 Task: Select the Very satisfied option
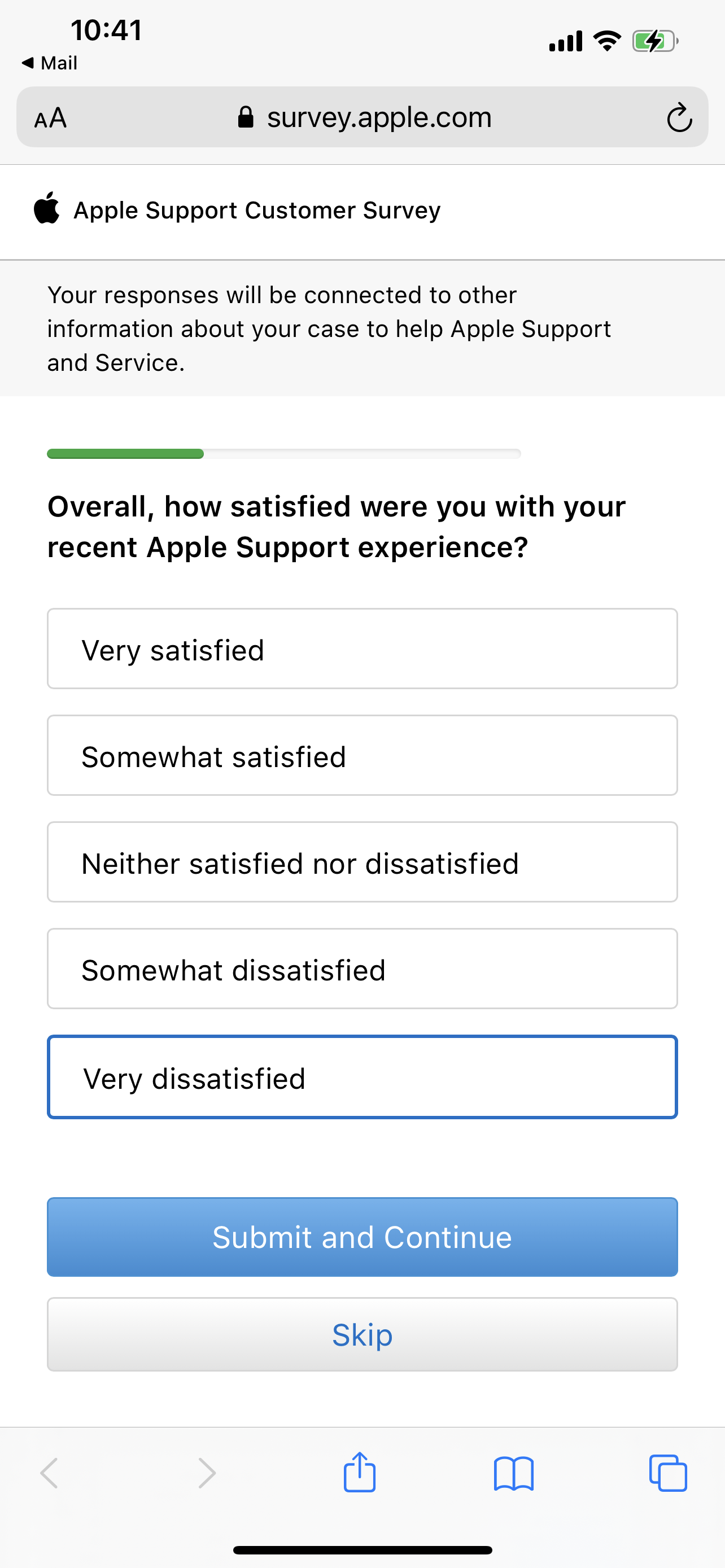[362, 649]
